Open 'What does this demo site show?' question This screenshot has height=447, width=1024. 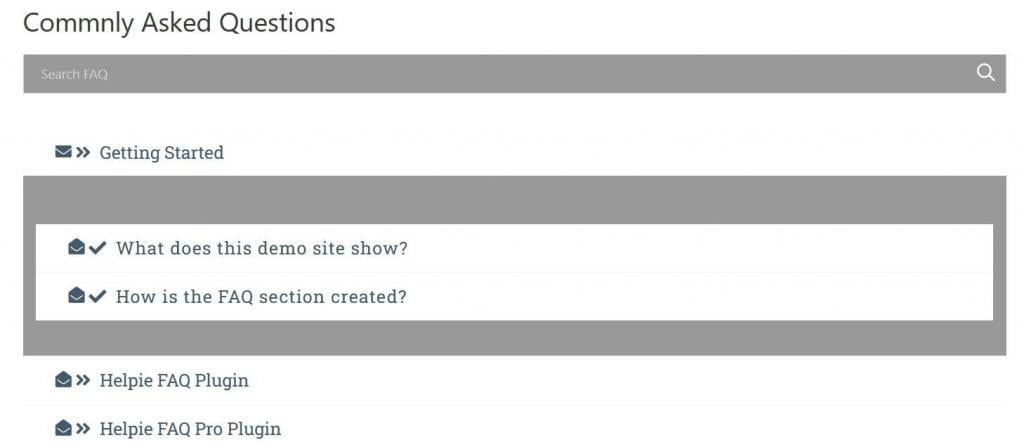point(262,248)
